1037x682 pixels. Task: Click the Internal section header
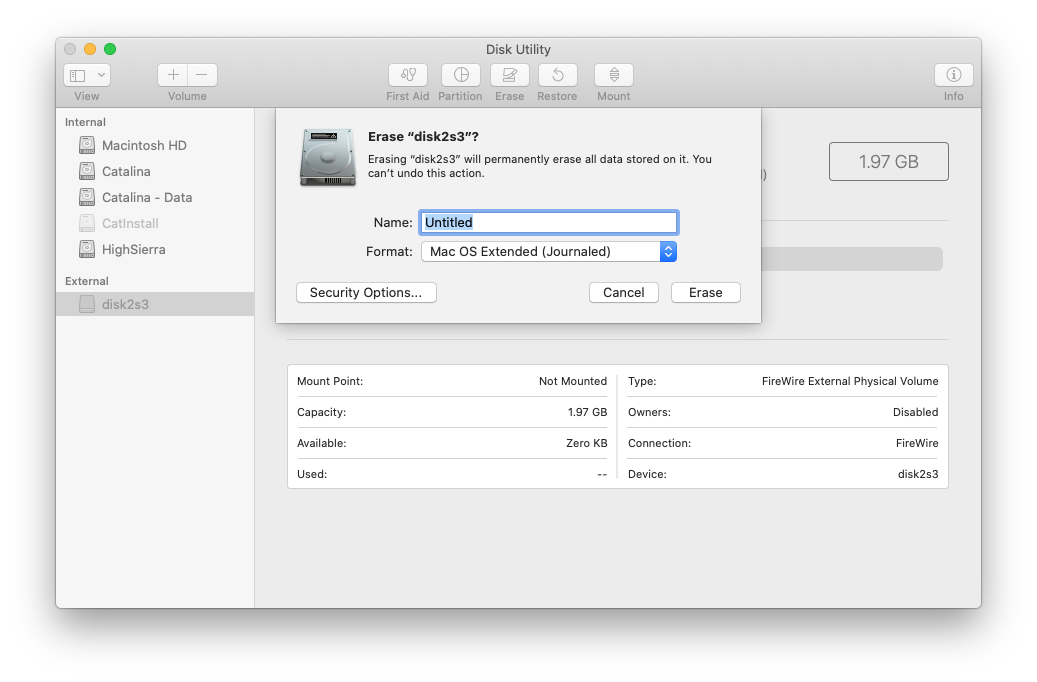pyautogui.click(x=85, y=122)
